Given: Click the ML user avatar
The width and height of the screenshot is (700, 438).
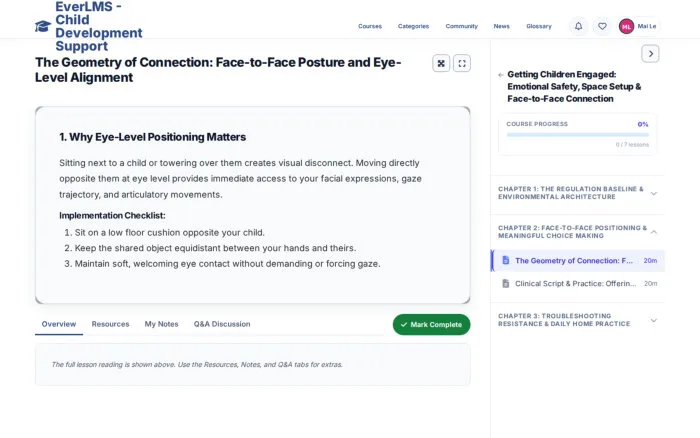Looking at the screenshot, I should tap(626, 26).
